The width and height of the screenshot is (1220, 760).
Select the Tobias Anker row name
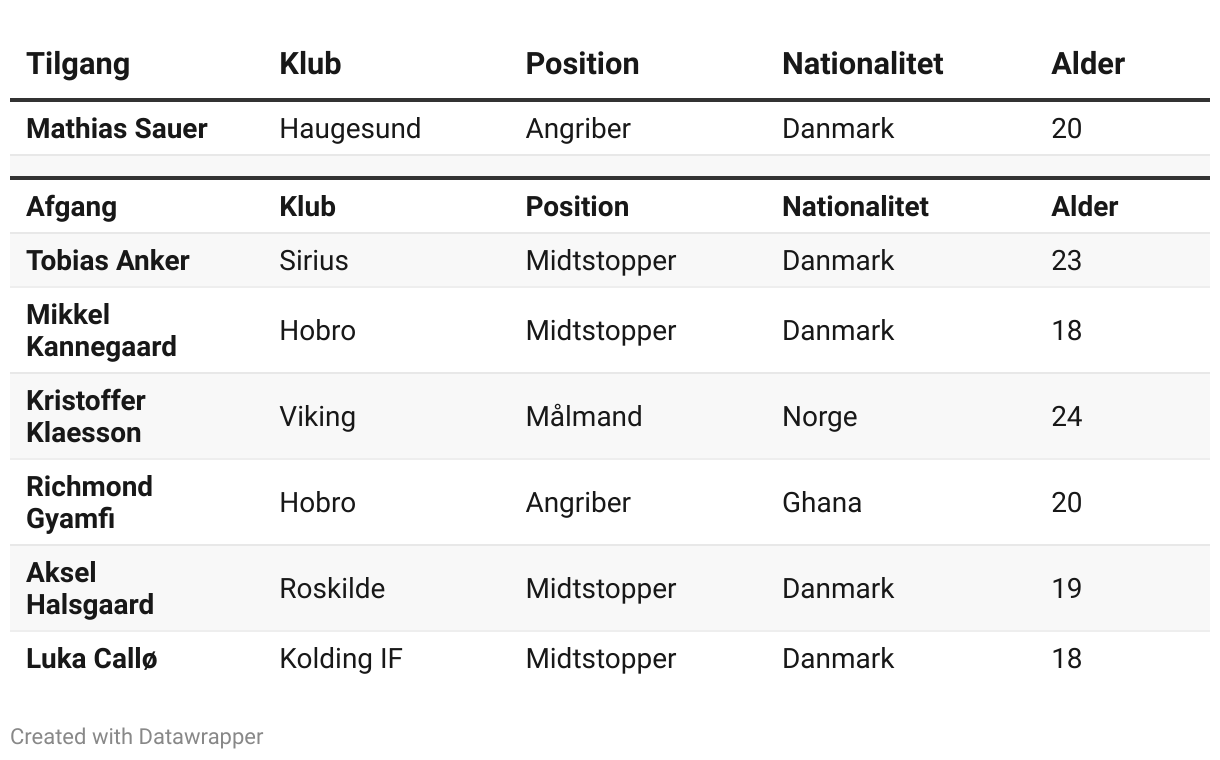[x=108, y=260]
